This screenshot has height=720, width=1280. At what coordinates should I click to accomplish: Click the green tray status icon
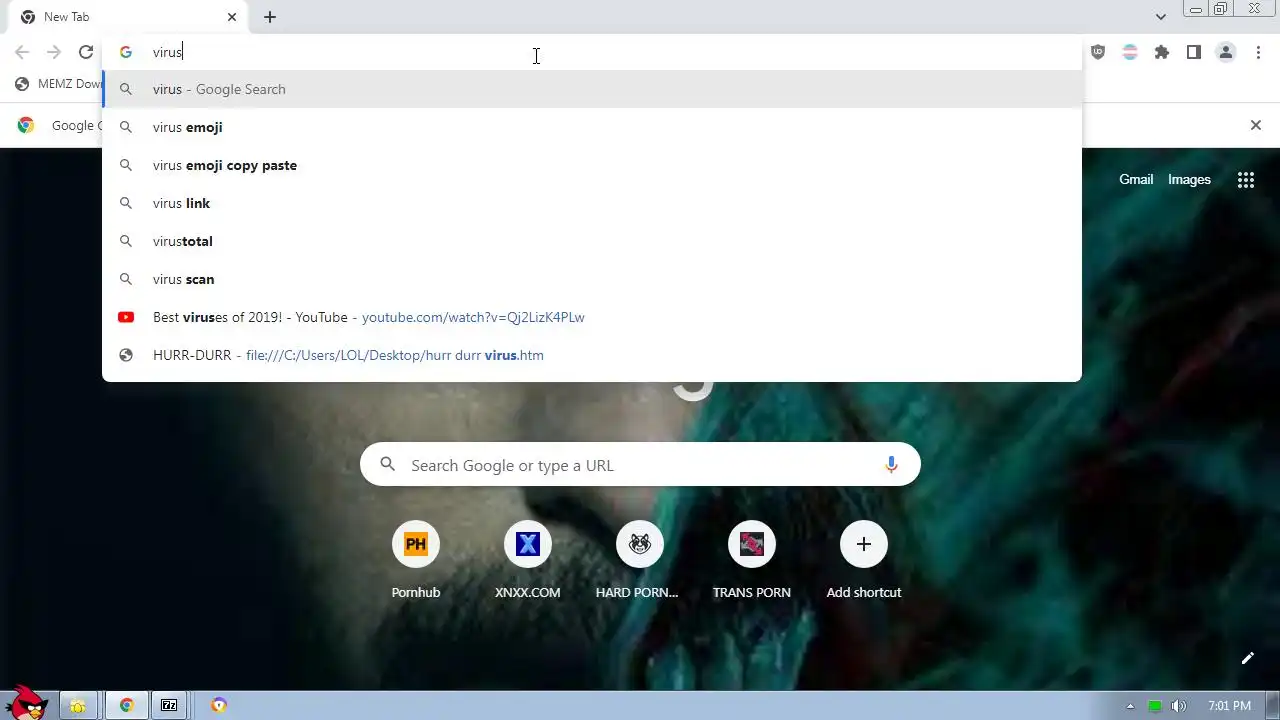click(x=1155, y=706)
